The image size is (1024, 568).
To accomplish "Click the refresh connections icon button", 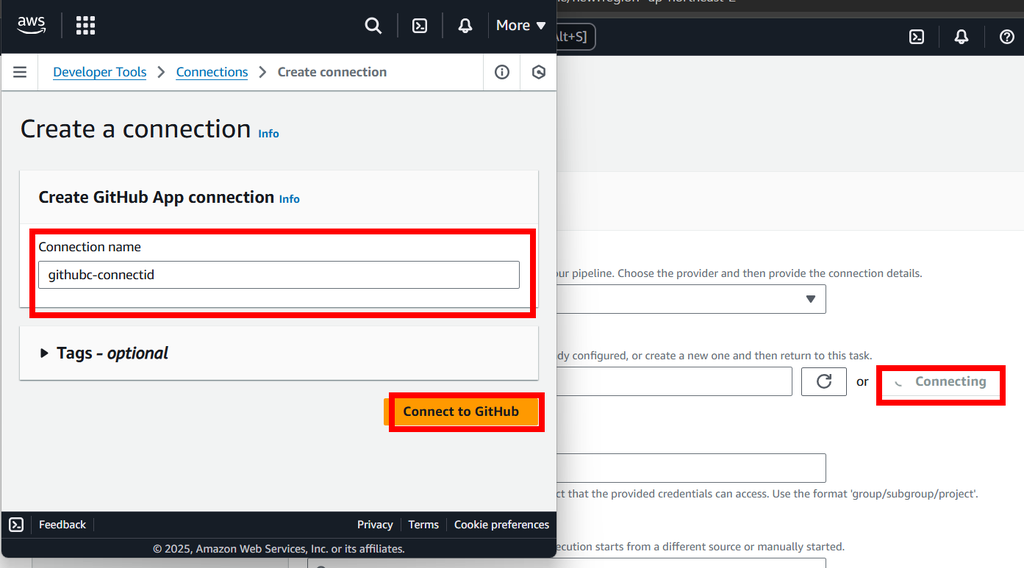I will [824, 381].
